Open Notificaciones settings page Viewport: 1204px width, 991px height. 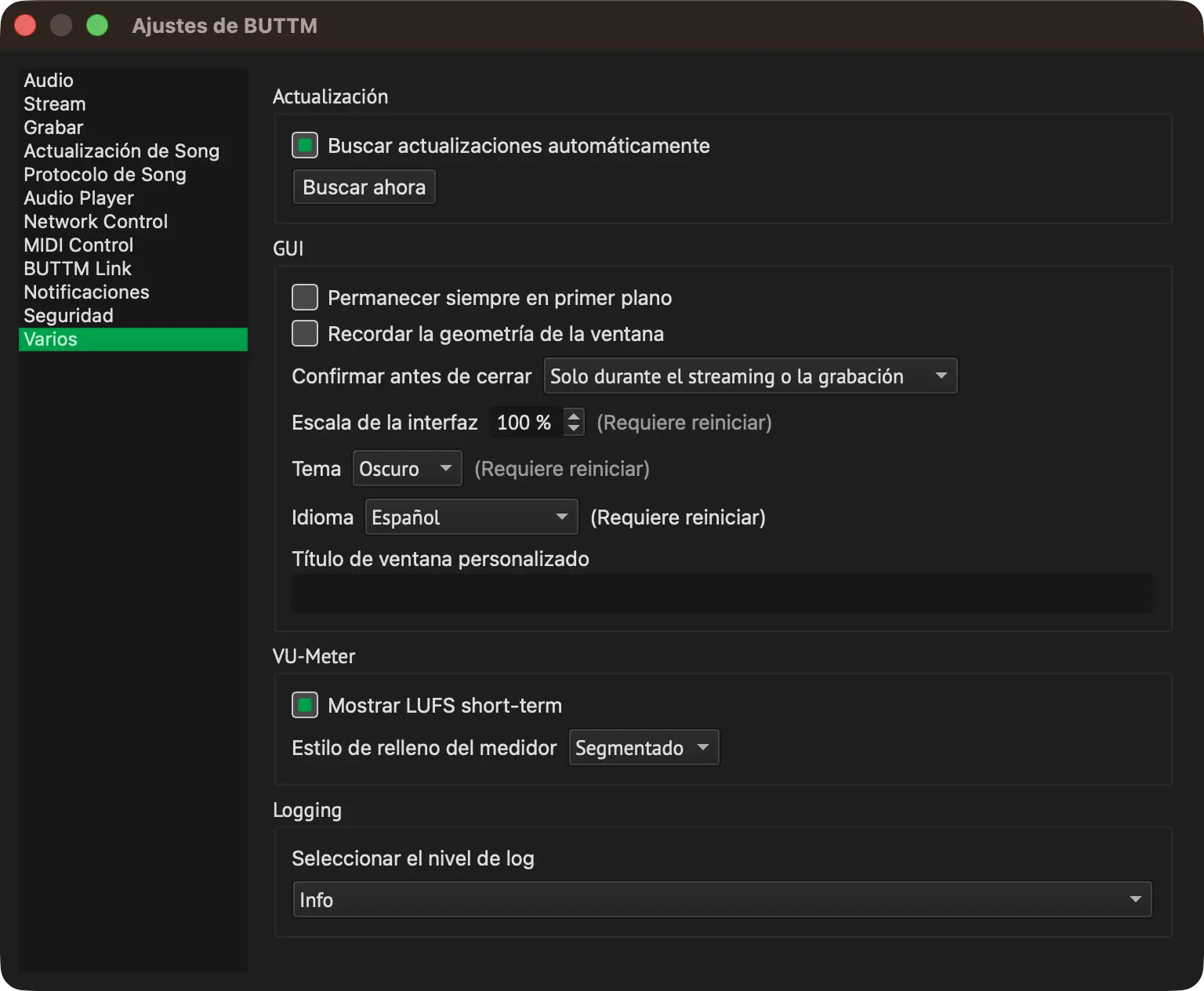pyautogui.click(x=133, y=292)
